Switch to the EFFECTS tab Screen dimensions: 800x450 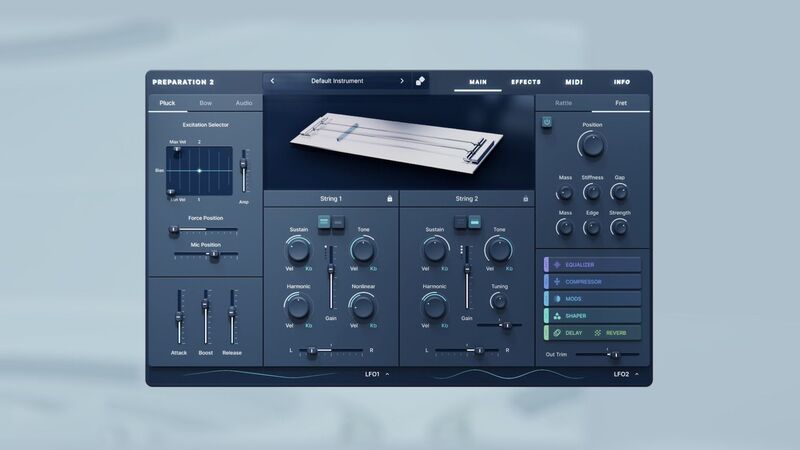tap(526, 82)
